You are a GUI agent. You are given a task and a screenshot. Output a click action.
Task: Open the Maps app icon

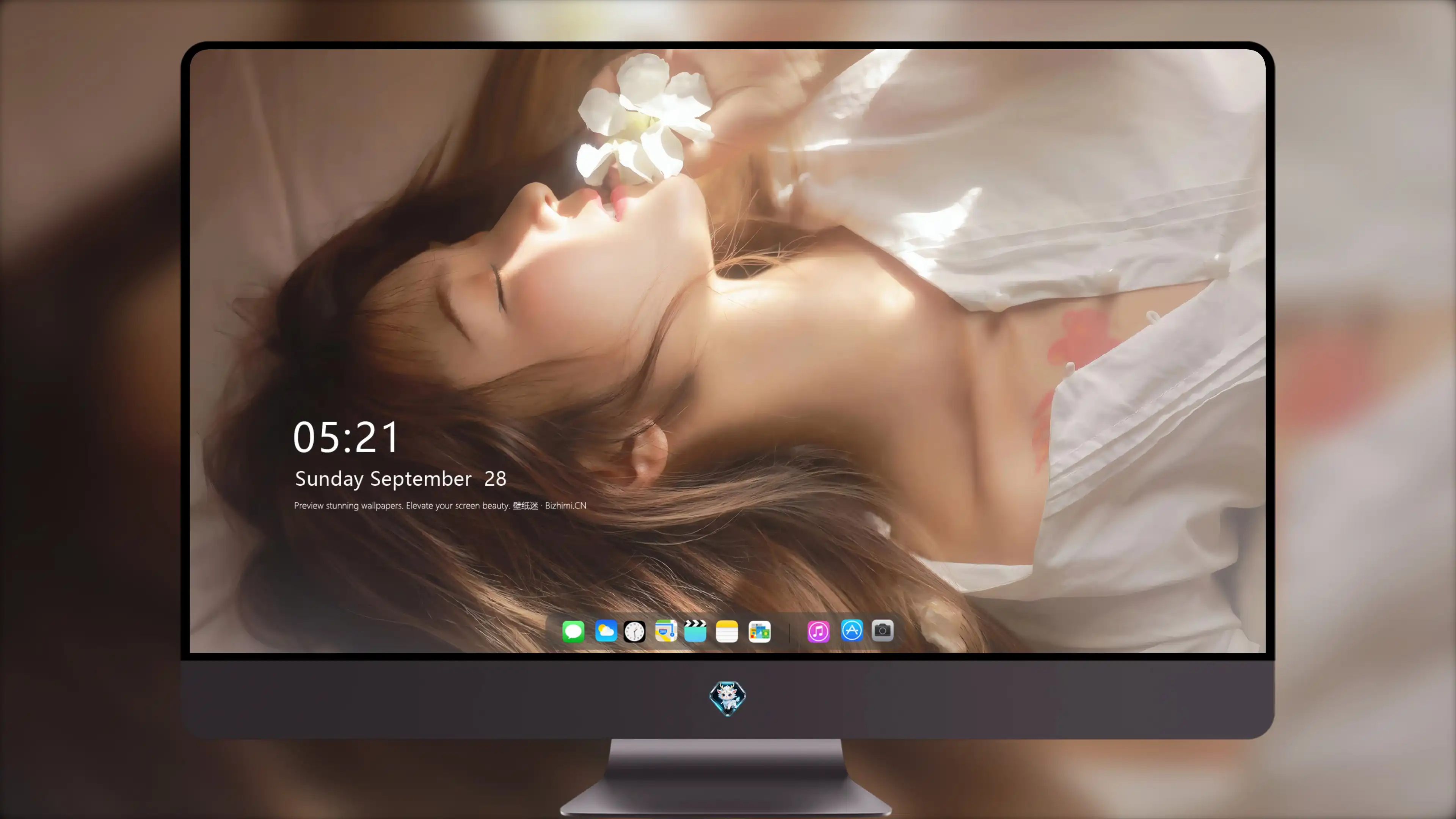tap(666, 631)
